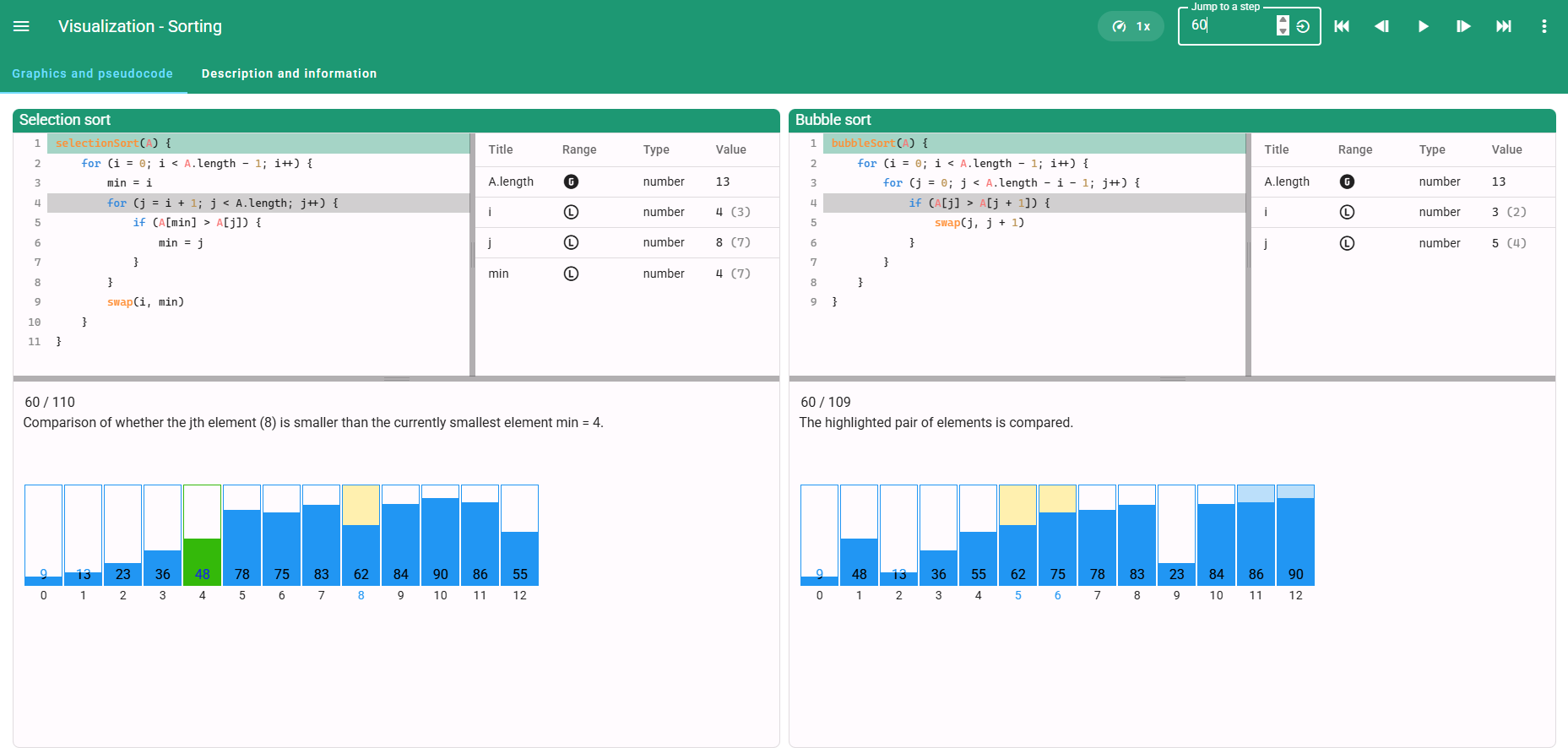The image size is (1568, 753).
Task: Click the jump-to-step go icon
Action: point(1303,26)
